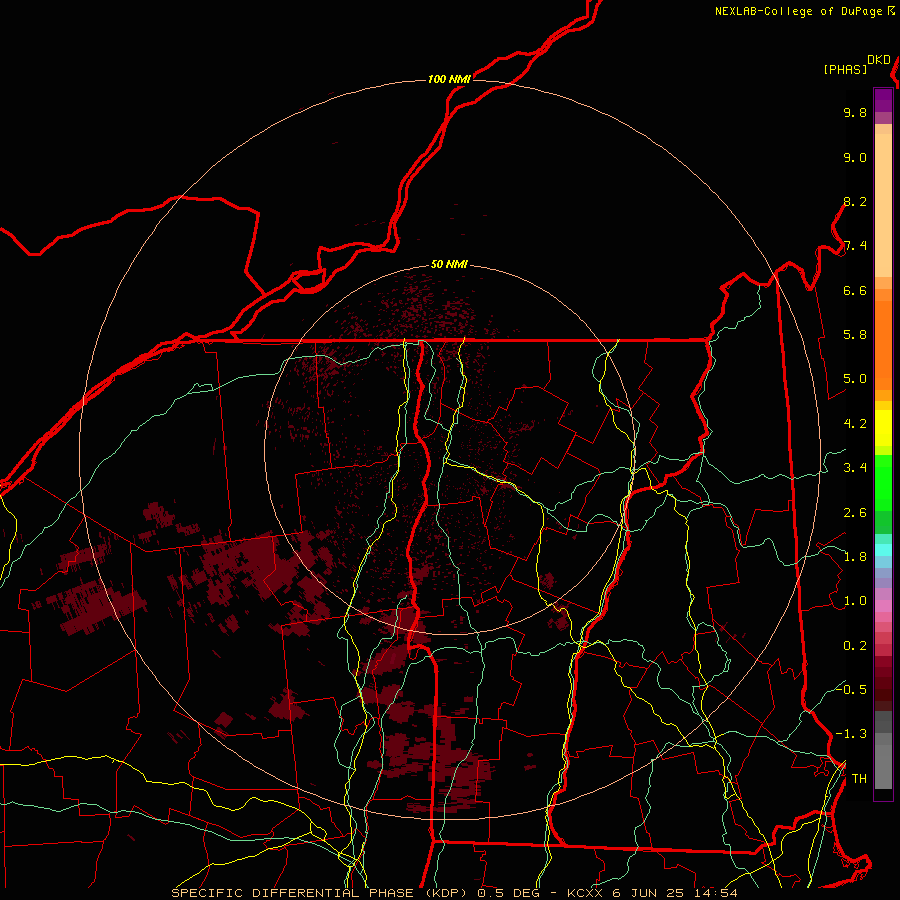
Task: Click the 5.8 scale value
Action: pos(855,335)
